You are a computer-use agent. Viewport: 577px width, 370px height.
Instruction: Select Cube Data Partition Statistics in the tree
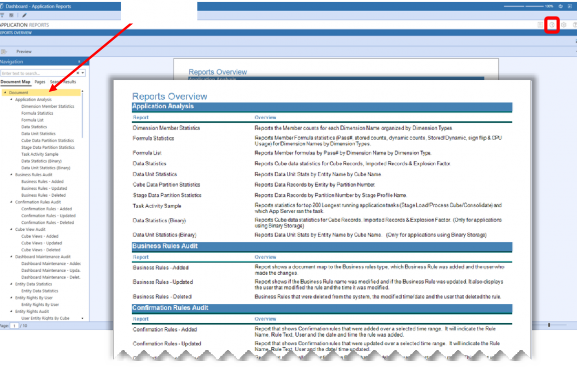(x=47, y=140)
